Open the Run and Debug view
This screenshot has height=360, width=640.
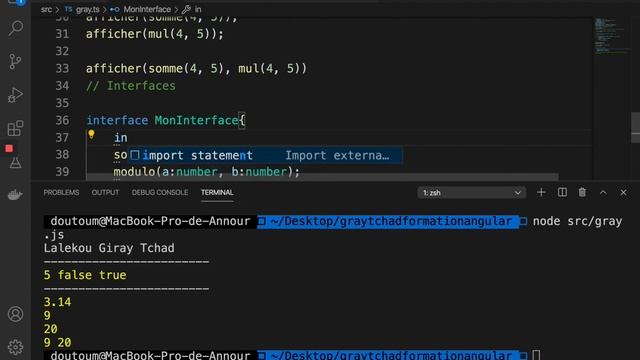[16, 95]
